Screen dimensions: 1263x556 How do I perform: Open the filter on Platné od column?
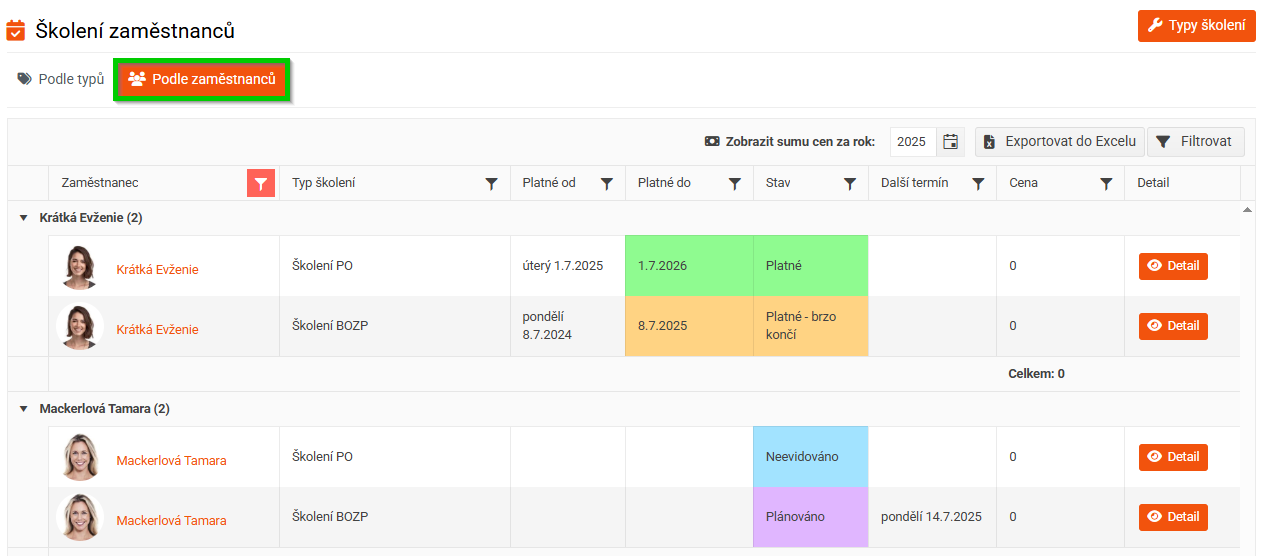coord(606,183)
